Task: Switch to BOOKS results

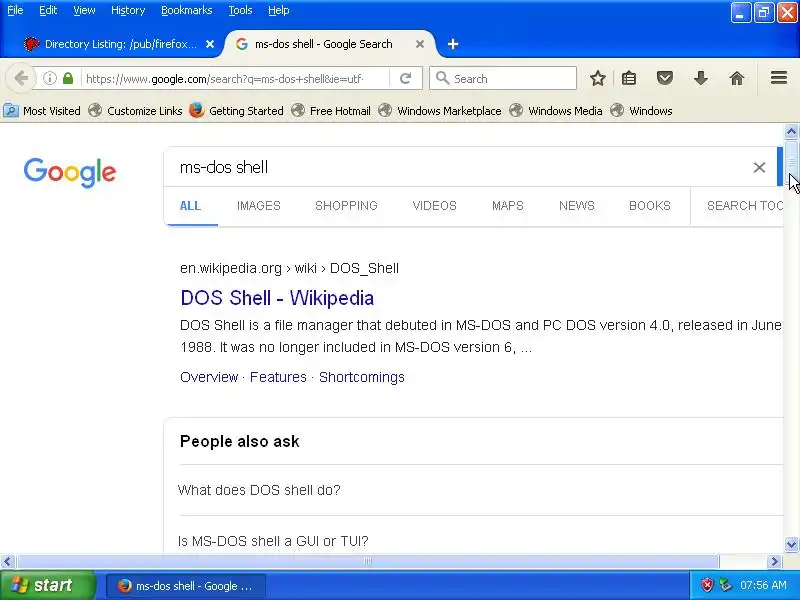Action: tap(649, 206)
